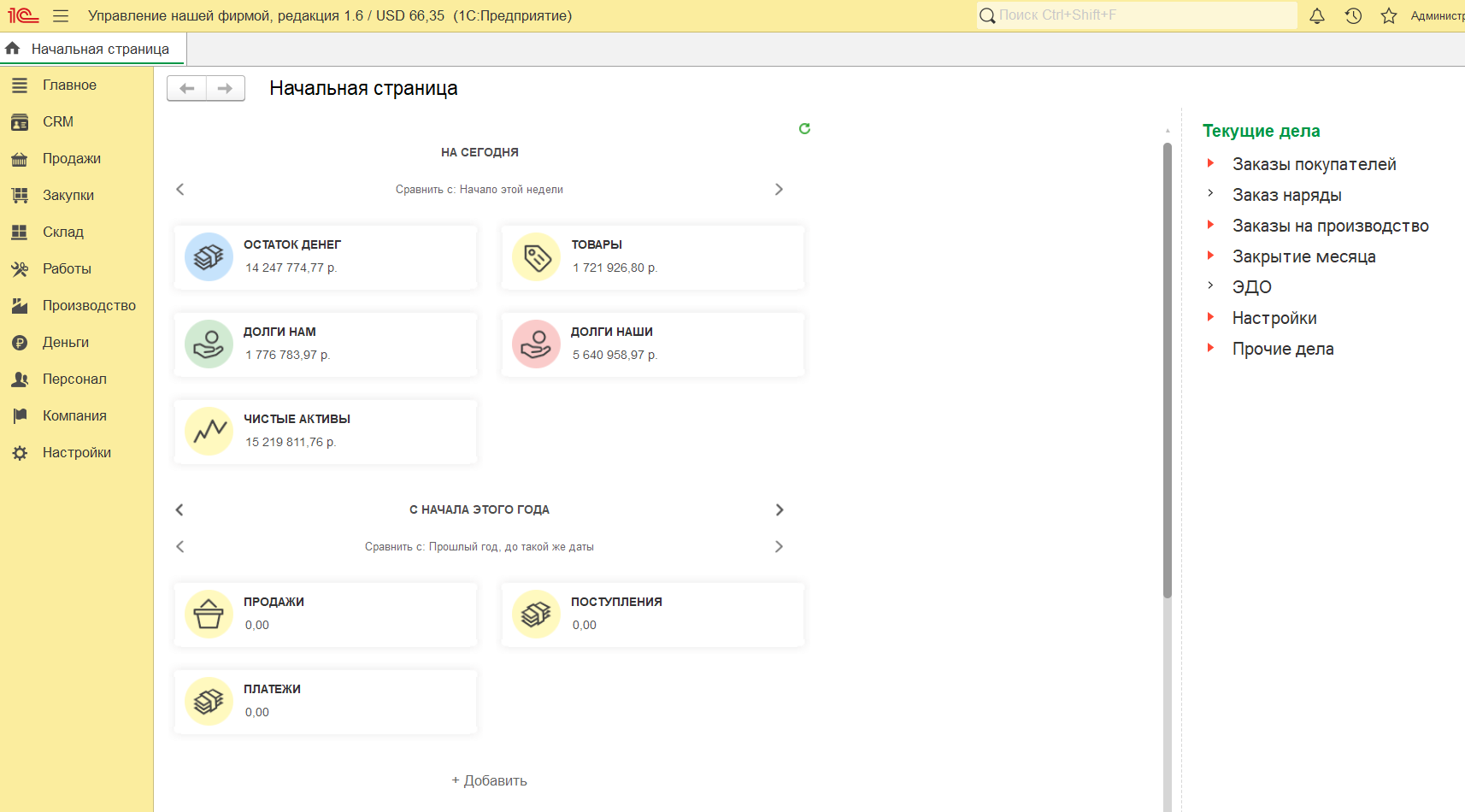Click the Долги наши red icon
1465x812 pixels.
click(536, 344)
